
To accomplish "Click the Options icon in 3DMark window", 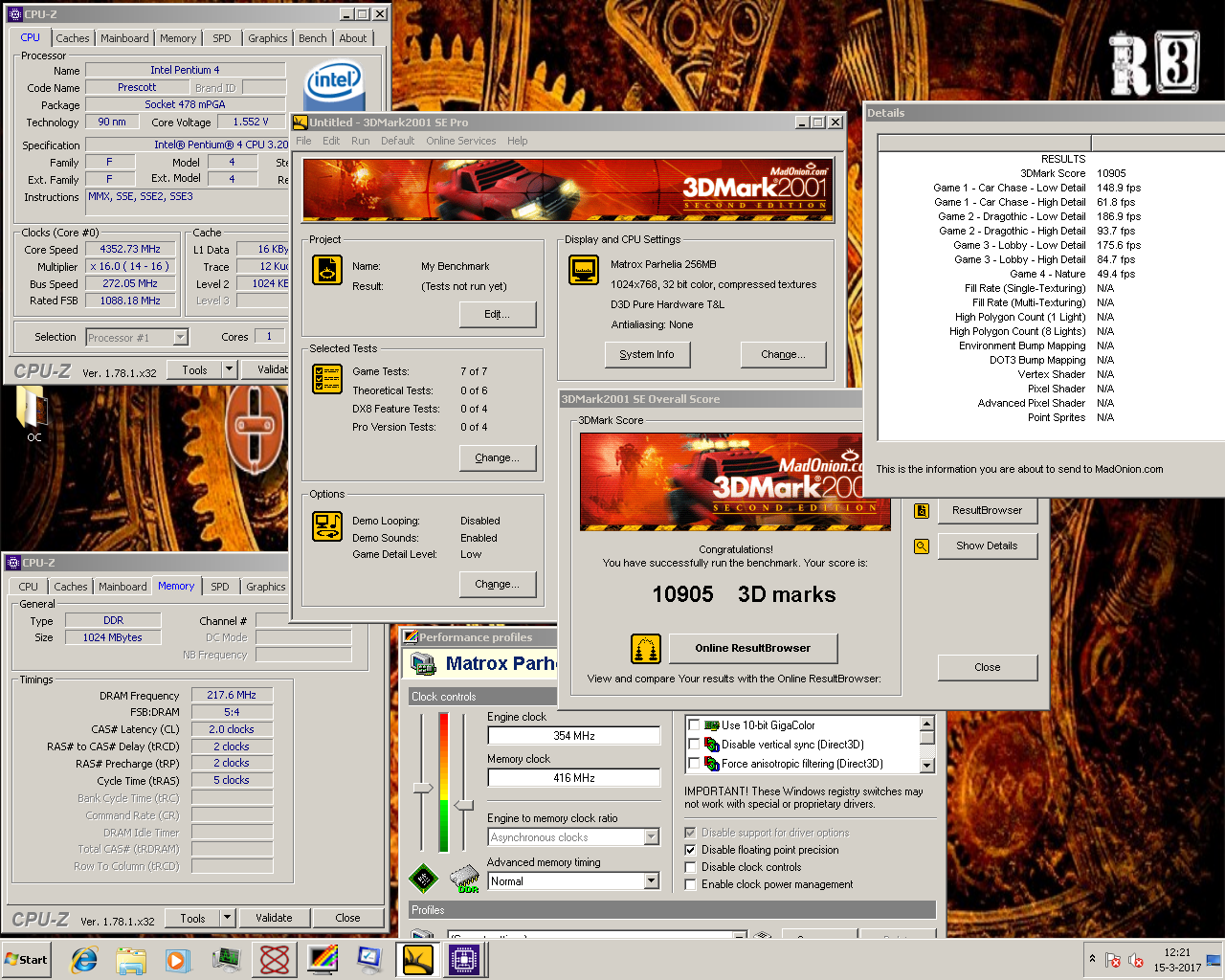I will click(x=327, y=526).
